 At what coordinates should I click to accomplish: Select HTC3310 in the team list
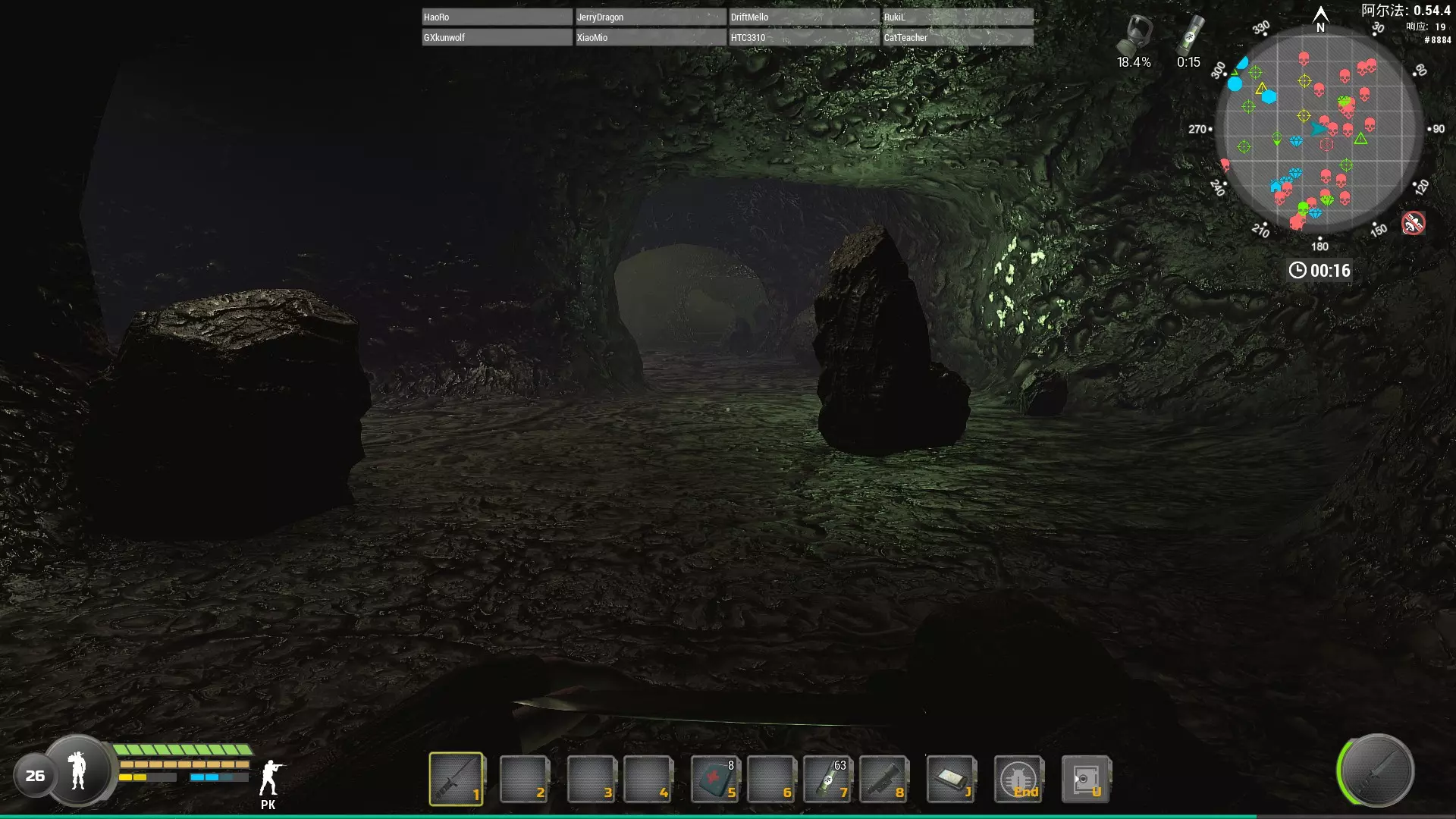803,37
